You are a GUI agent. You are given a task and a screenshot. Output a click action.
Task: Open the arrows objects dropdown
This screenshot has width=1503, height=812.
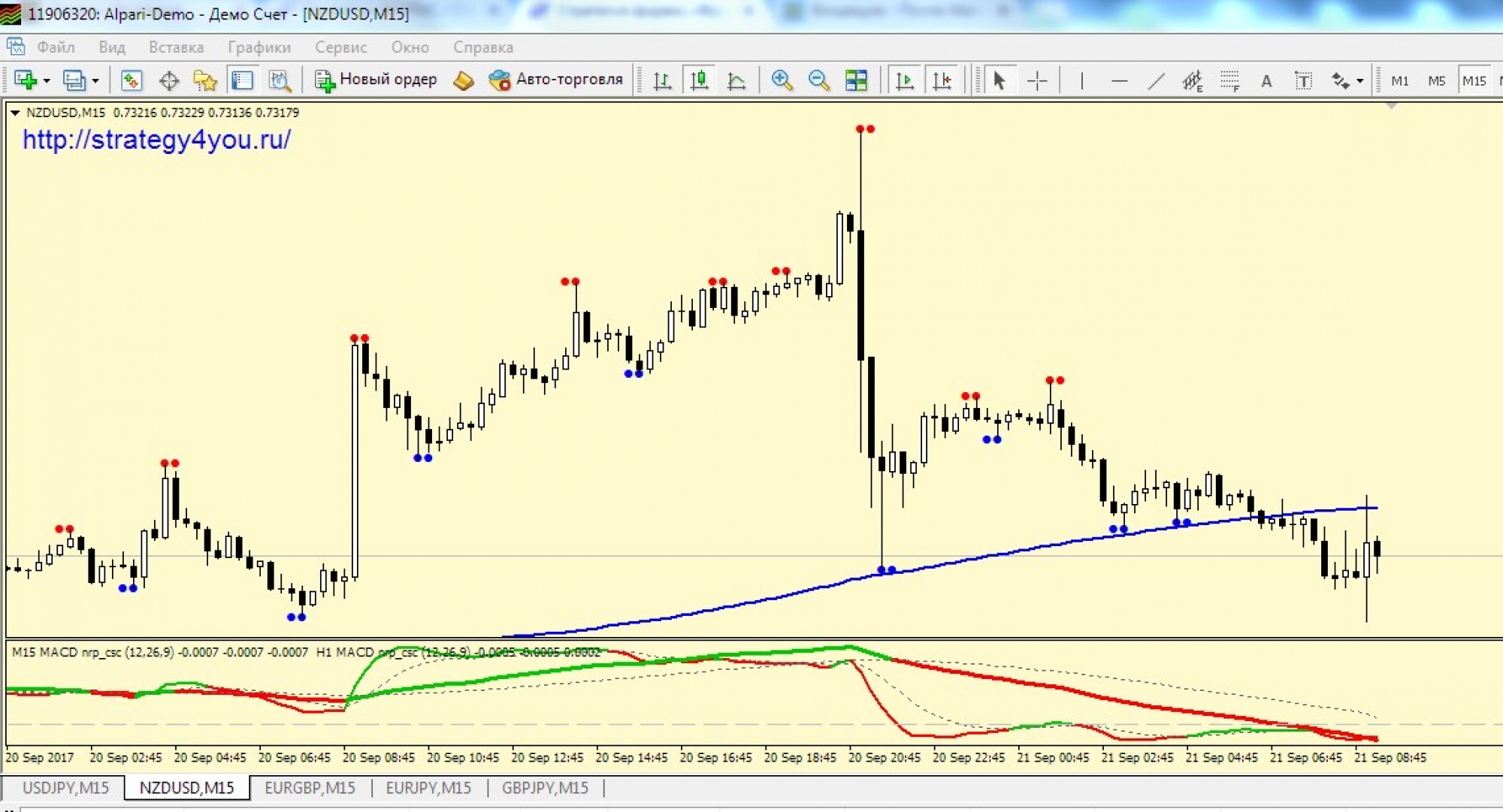(1359, 81)
